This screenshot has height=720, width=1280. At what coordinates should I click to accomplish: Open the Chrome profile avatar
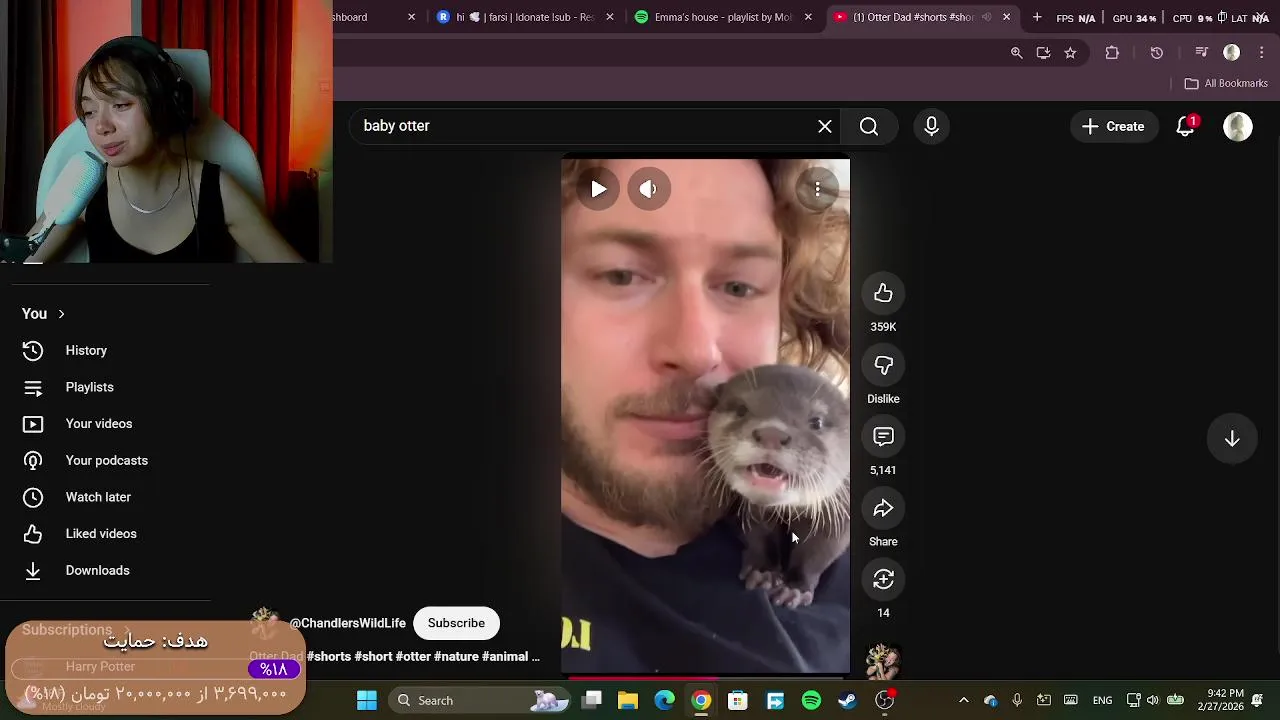[1232, 53]
